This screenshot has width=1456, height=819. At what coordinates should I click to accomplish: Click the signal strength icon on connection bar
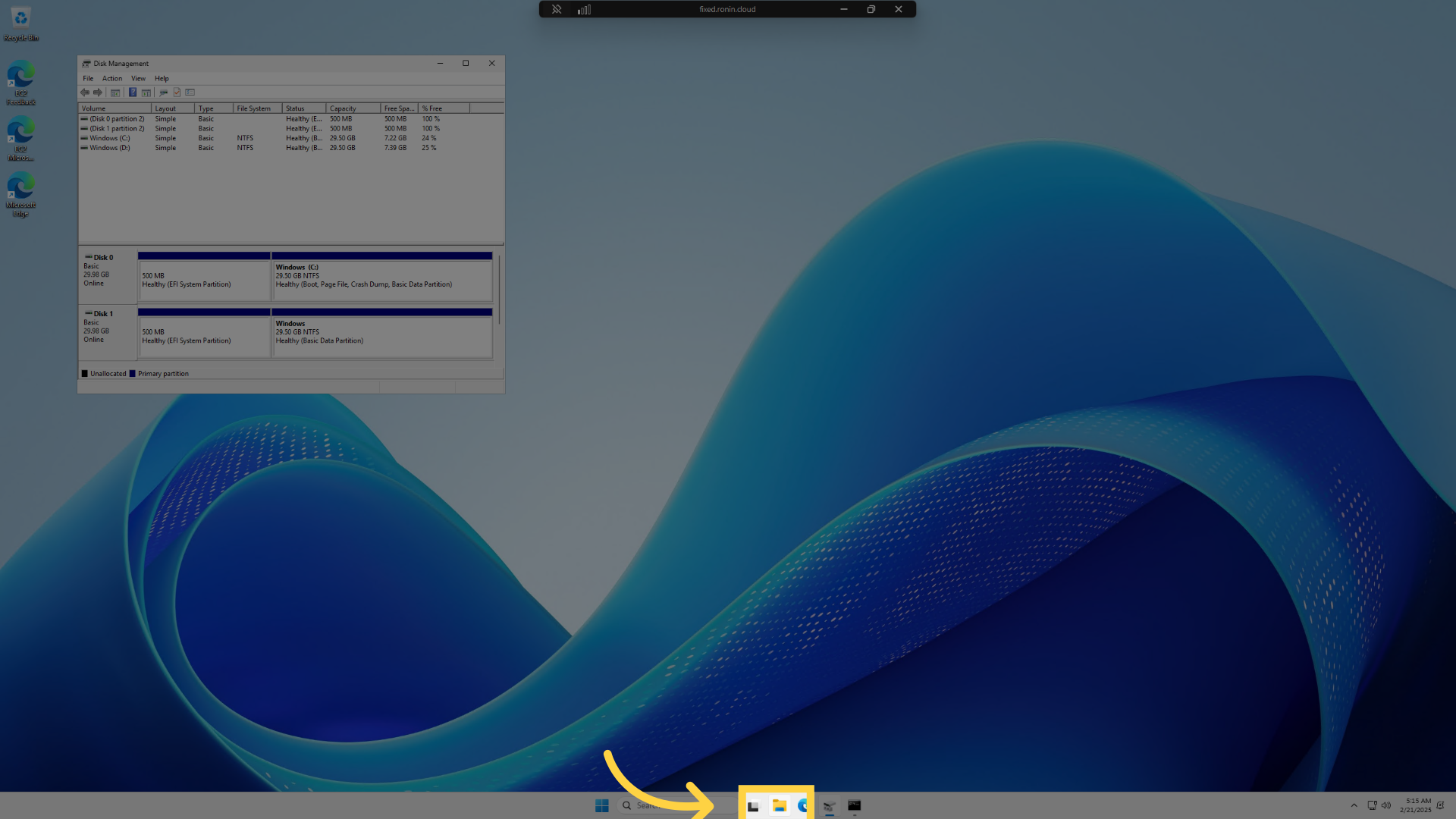point(584,9)
